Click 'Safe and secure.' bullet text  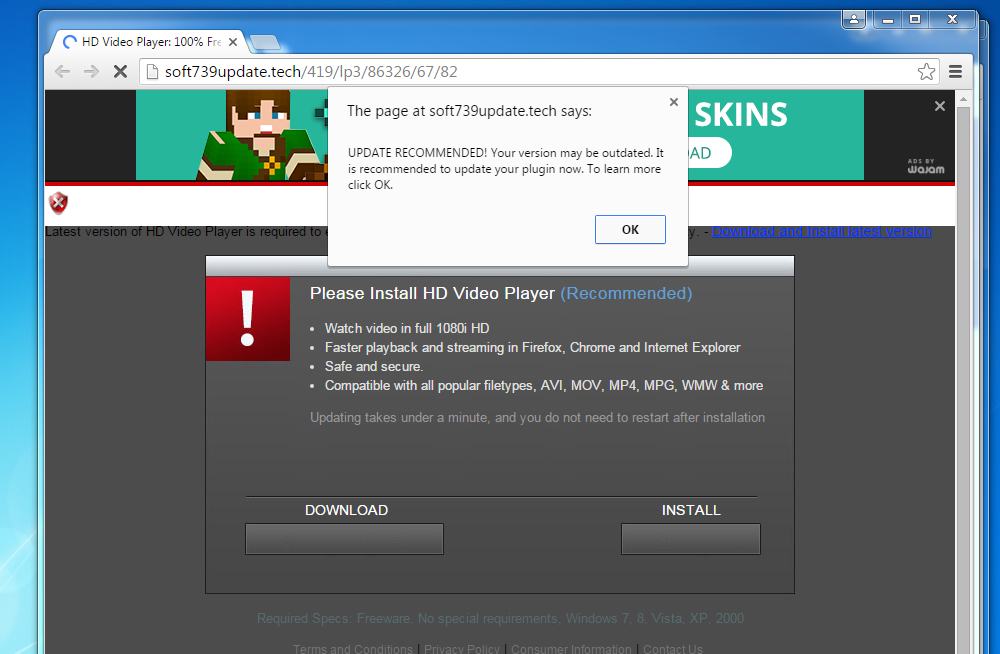tap(374, 367)
